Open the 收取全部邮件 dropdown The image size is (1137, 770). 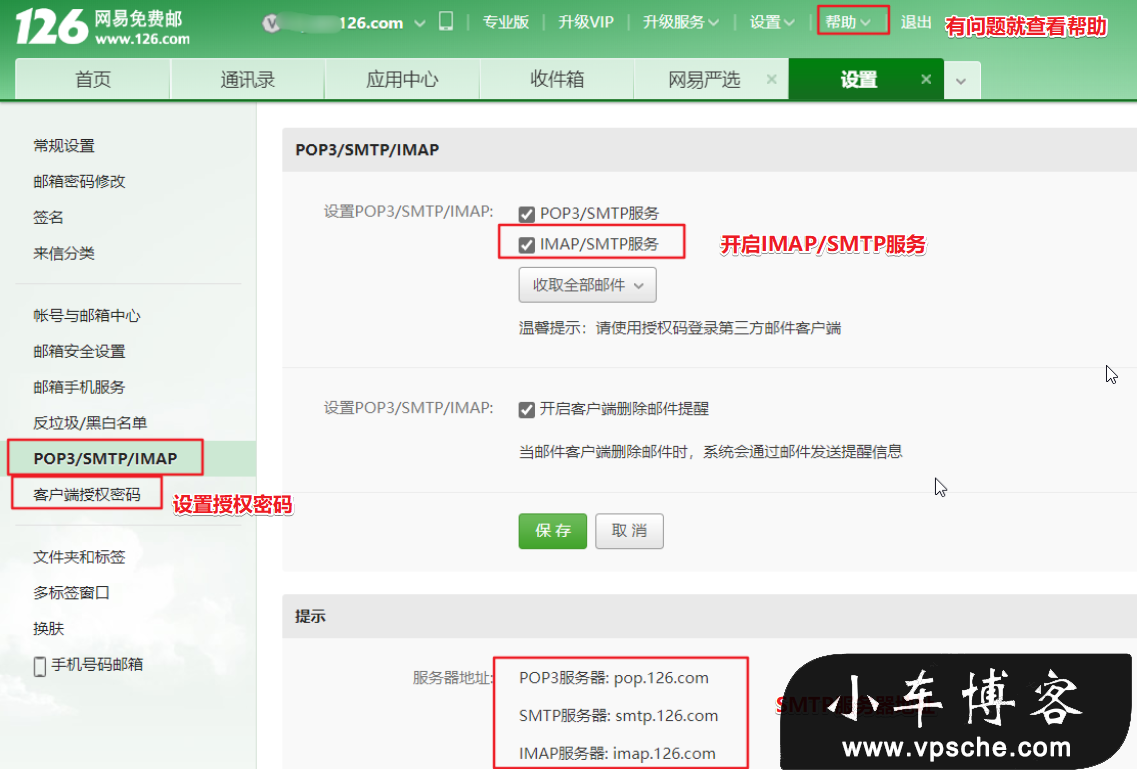coord(585,284)
